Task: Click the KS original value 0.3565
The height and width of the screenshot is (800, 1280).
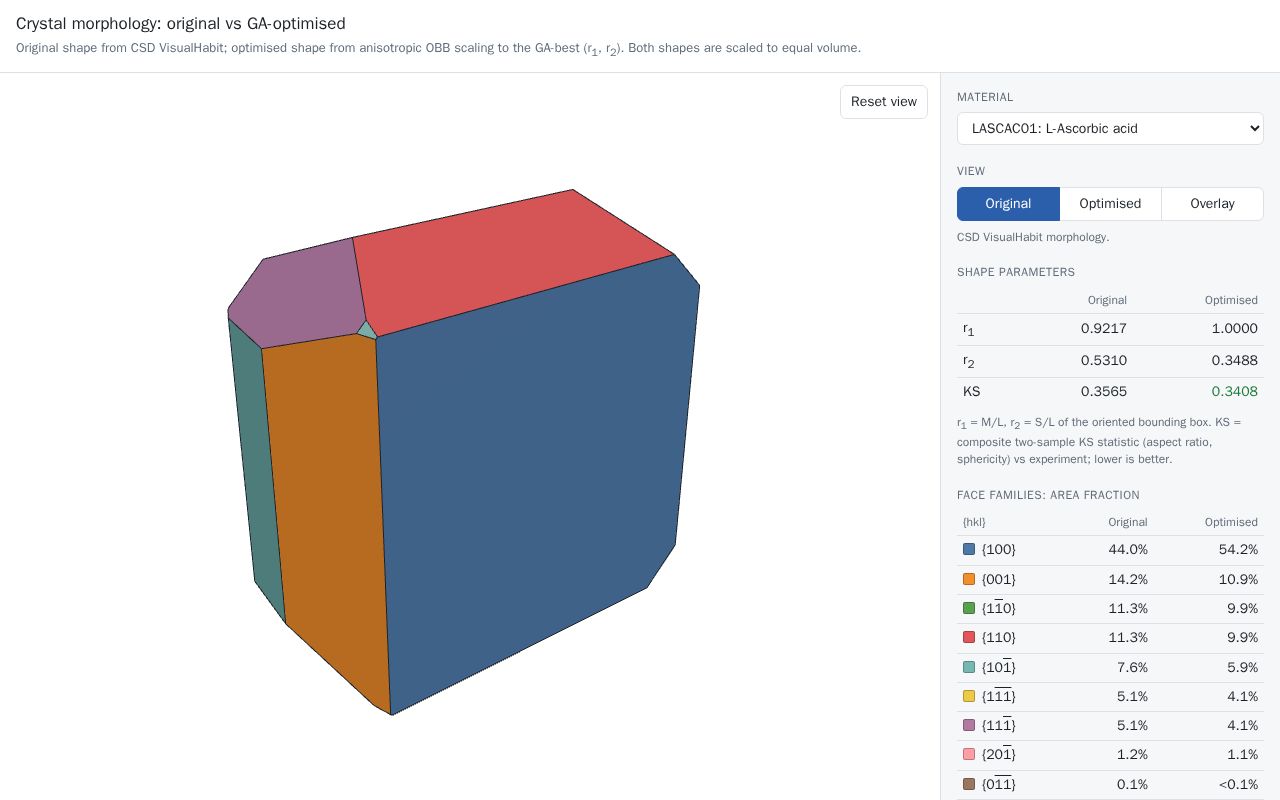Action: (x=1104, y=391)
